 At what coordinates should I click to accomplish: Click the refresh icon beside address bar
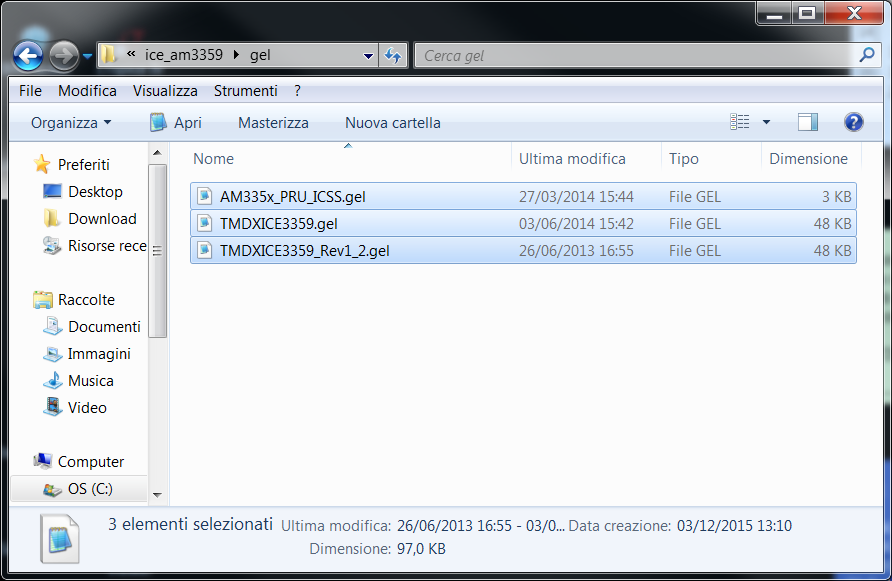tap(393, 55)
